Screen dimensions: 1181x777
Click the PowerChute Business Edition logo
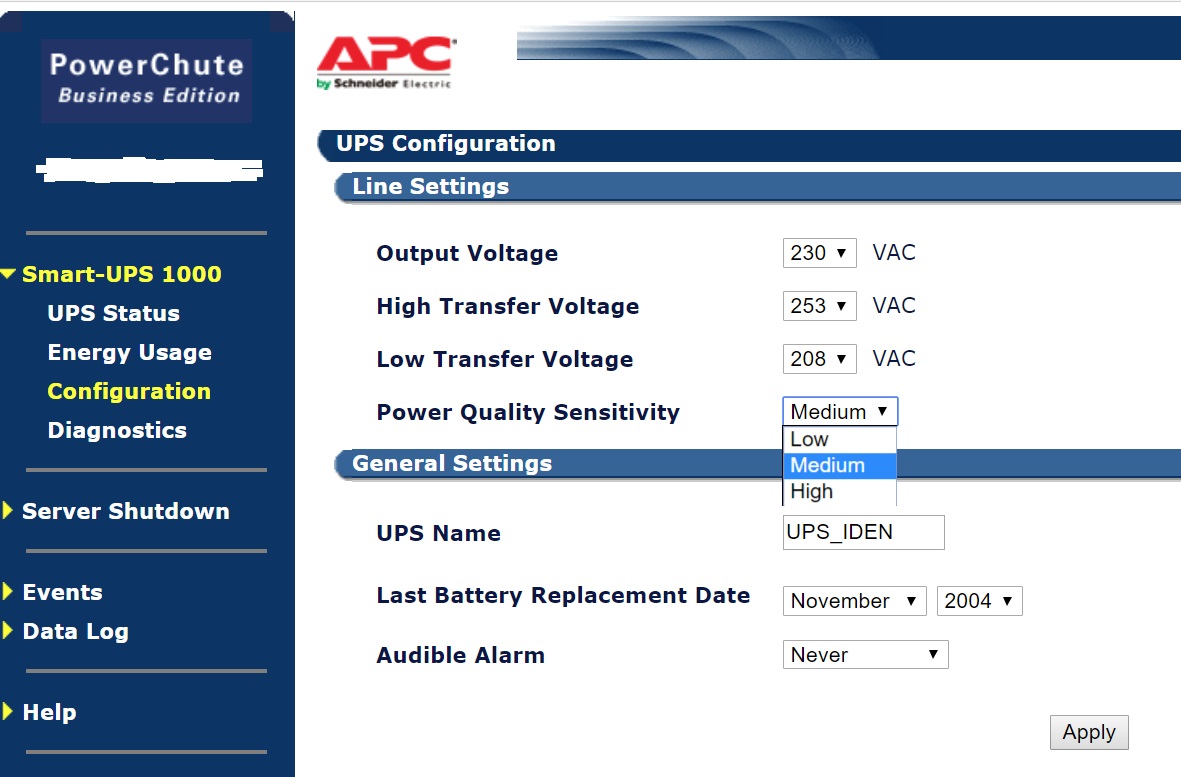pyautogui.click(x=146, y=79)
